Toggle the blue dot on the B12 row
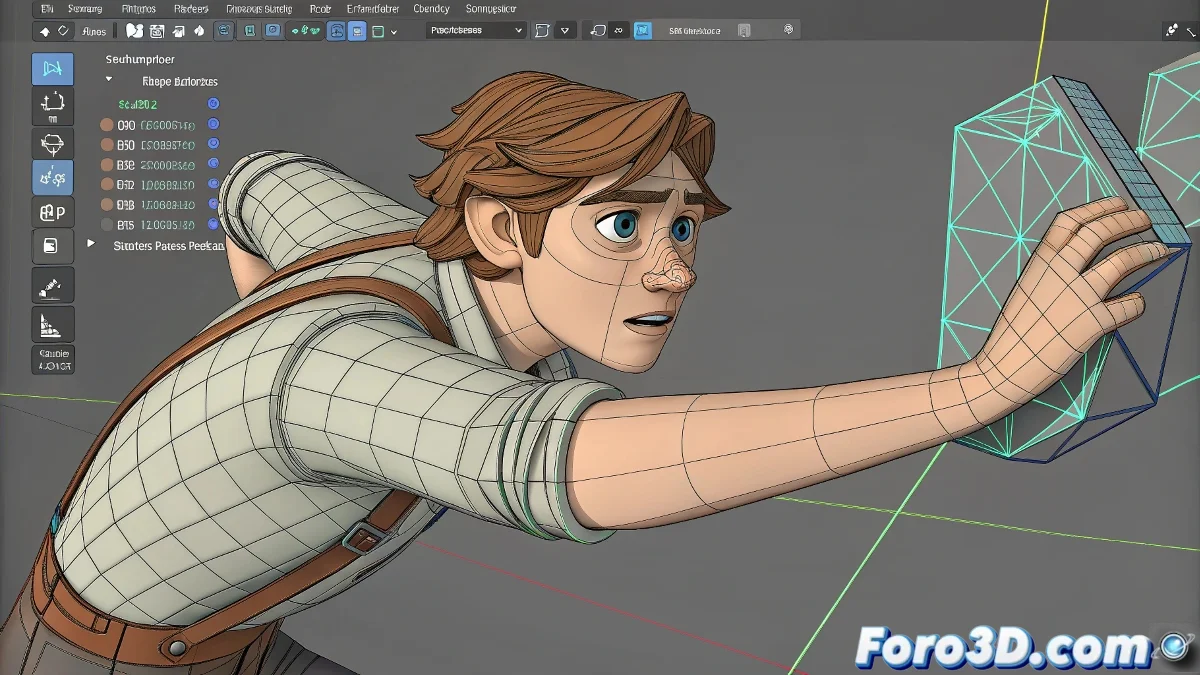Viewport: 1200px width, 675px height. pyautogui.click(x=213, y=184)
